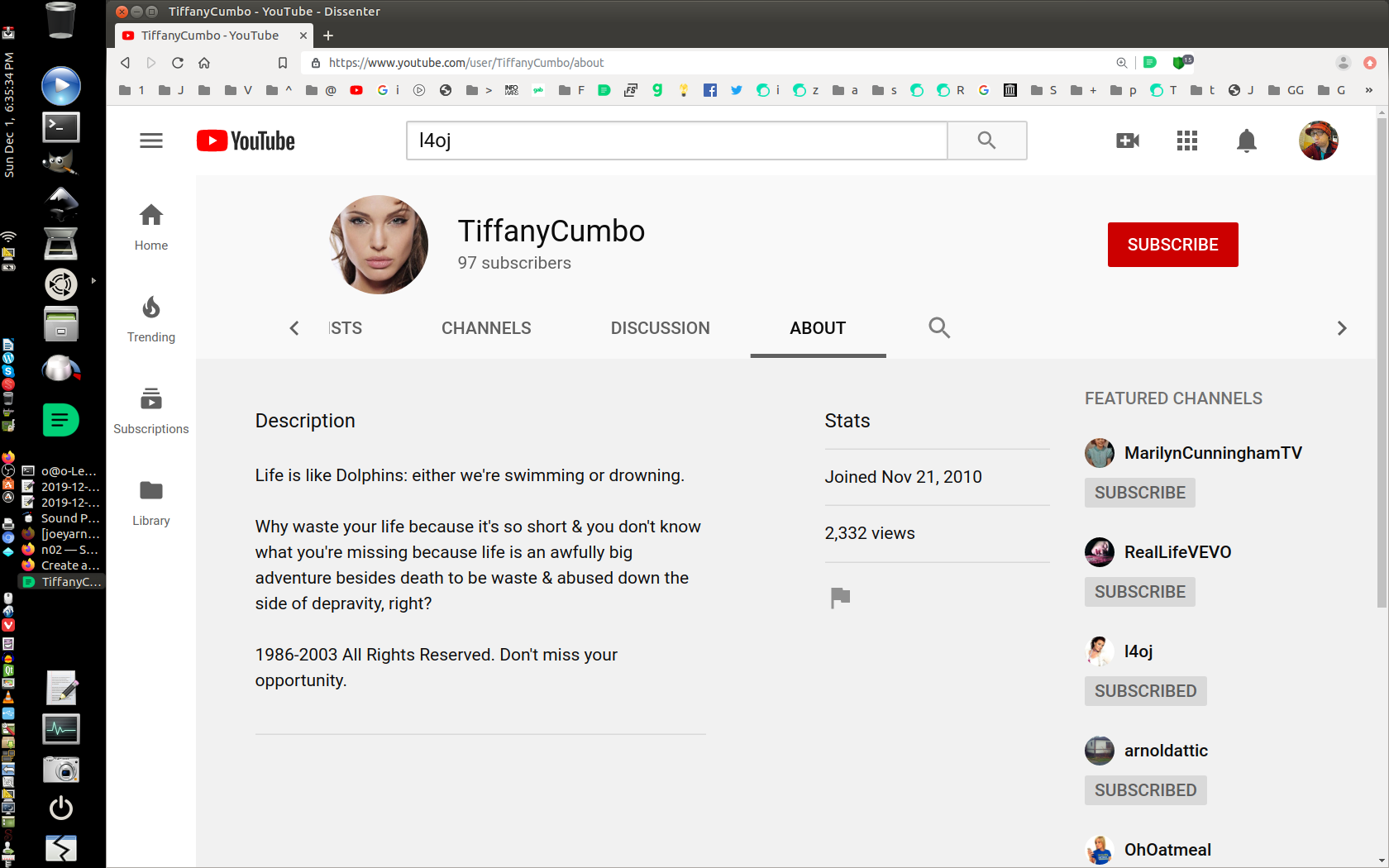Viewport: 1389px width, 868px height.
Task: Open the Trash on desktop
Action: coord(60,20)
